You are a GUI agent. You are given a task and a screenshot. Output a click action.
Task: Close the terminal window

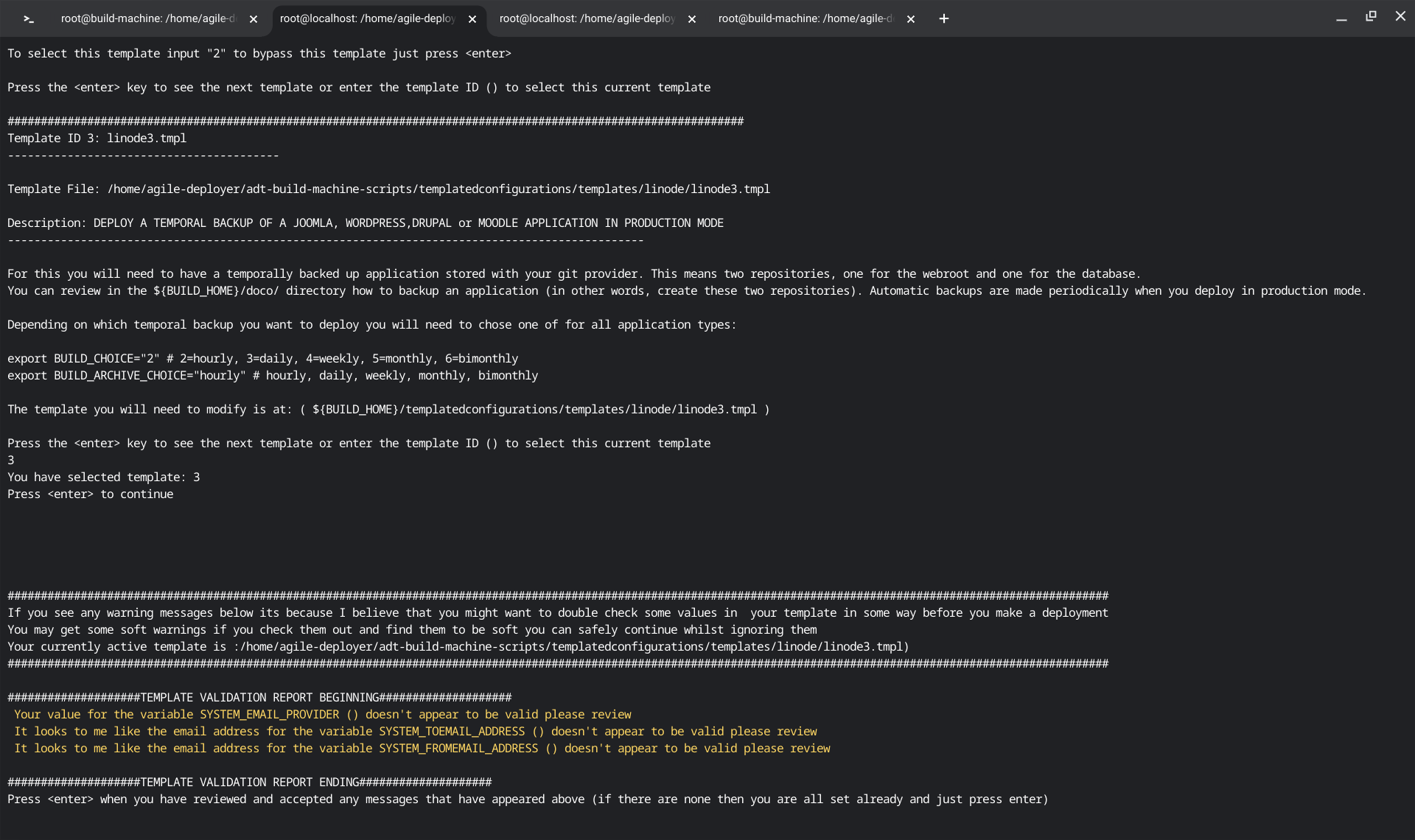tap(1400, 16)
